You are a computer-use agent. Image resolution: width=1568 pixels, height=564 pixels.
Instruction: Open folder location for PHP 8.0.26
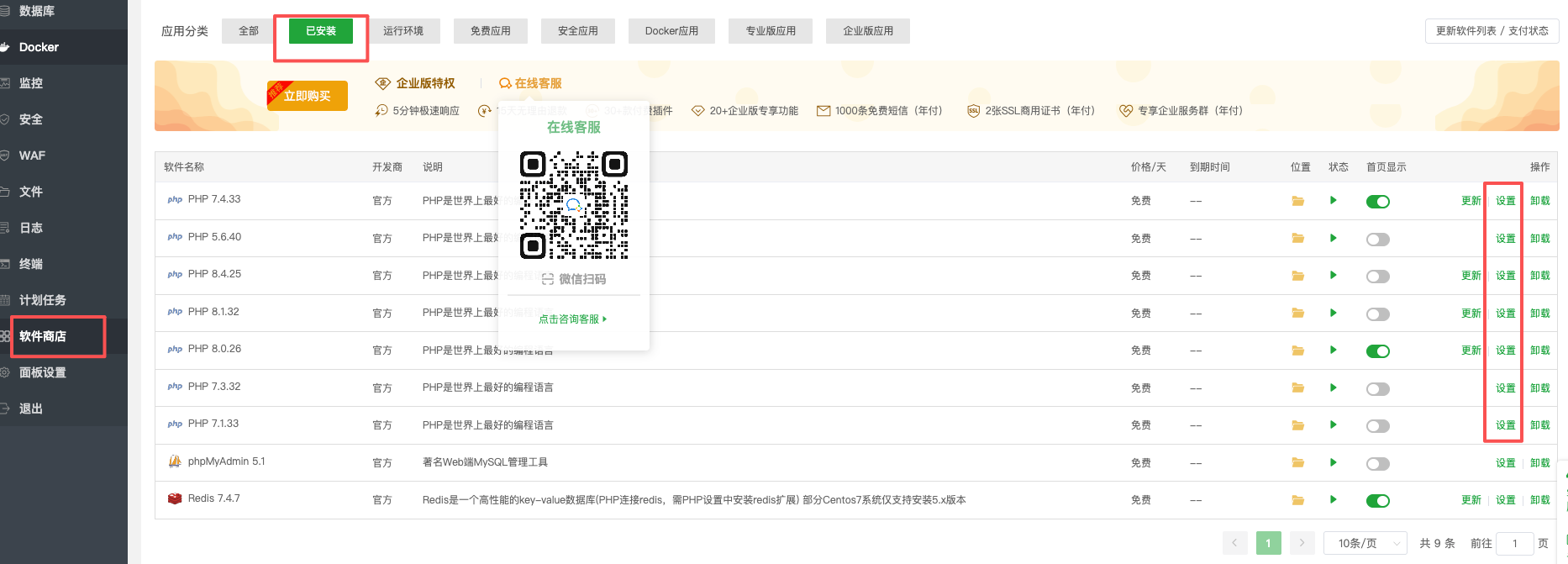[1298, 351]
